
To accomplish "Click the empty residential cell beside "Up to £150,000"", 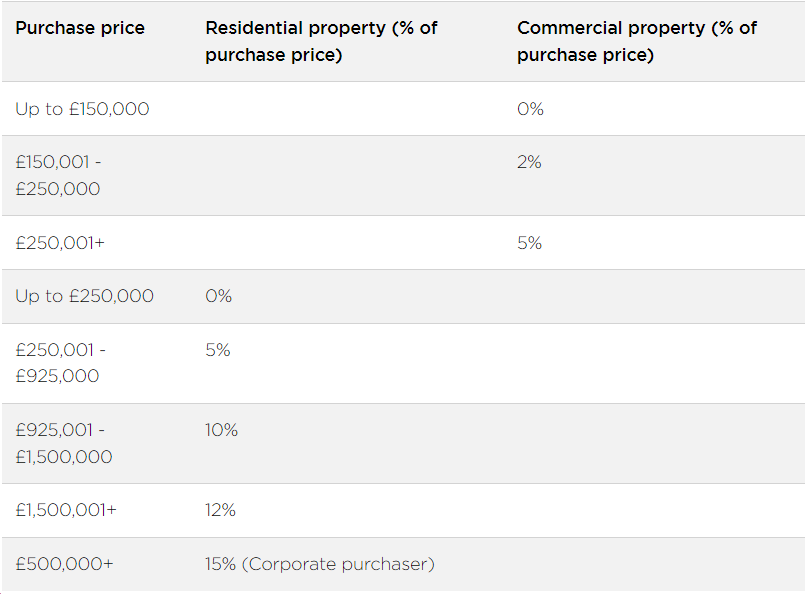I will click(349, 109).
